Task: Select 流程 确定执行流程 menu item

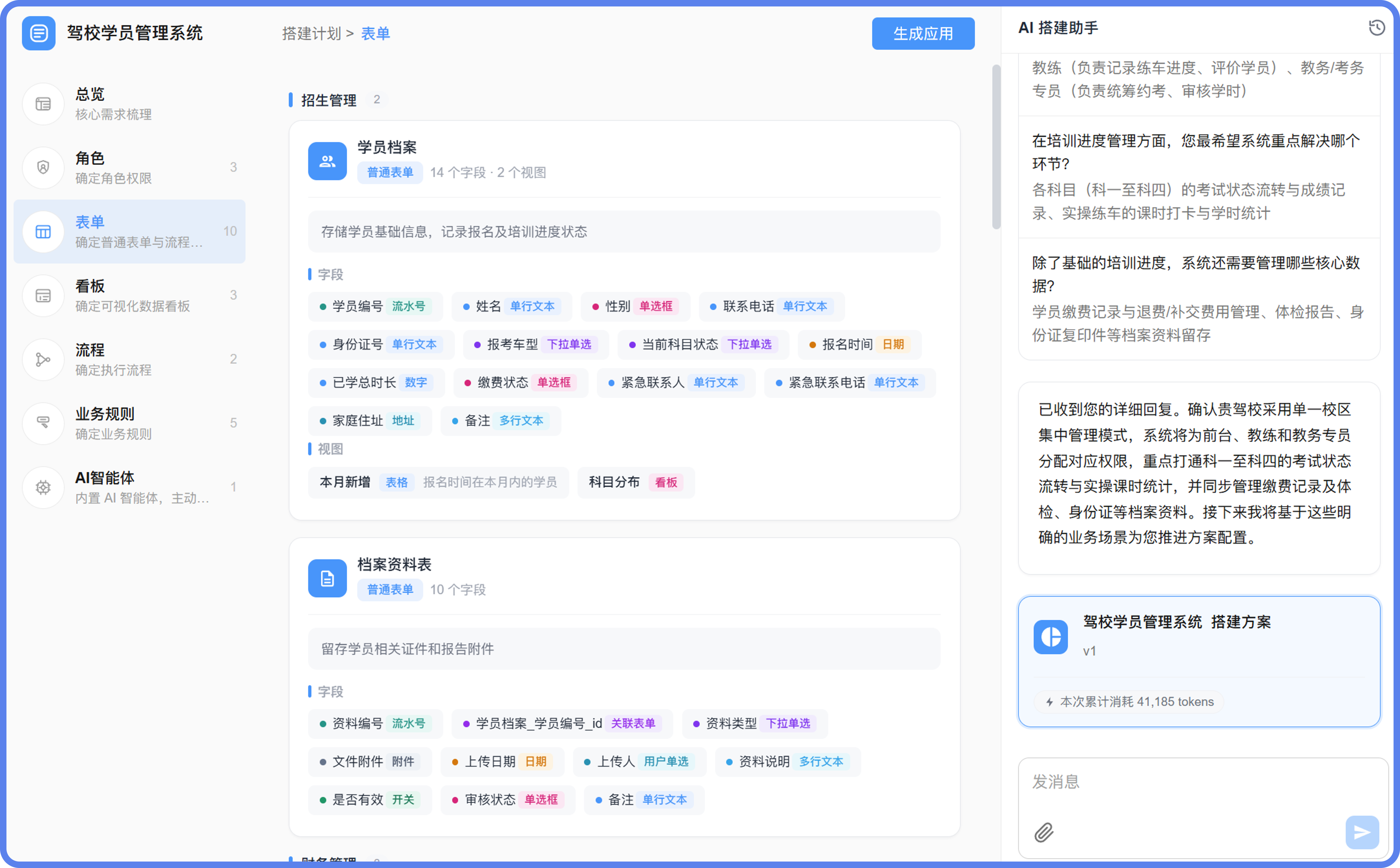Action: click(129, 360)
